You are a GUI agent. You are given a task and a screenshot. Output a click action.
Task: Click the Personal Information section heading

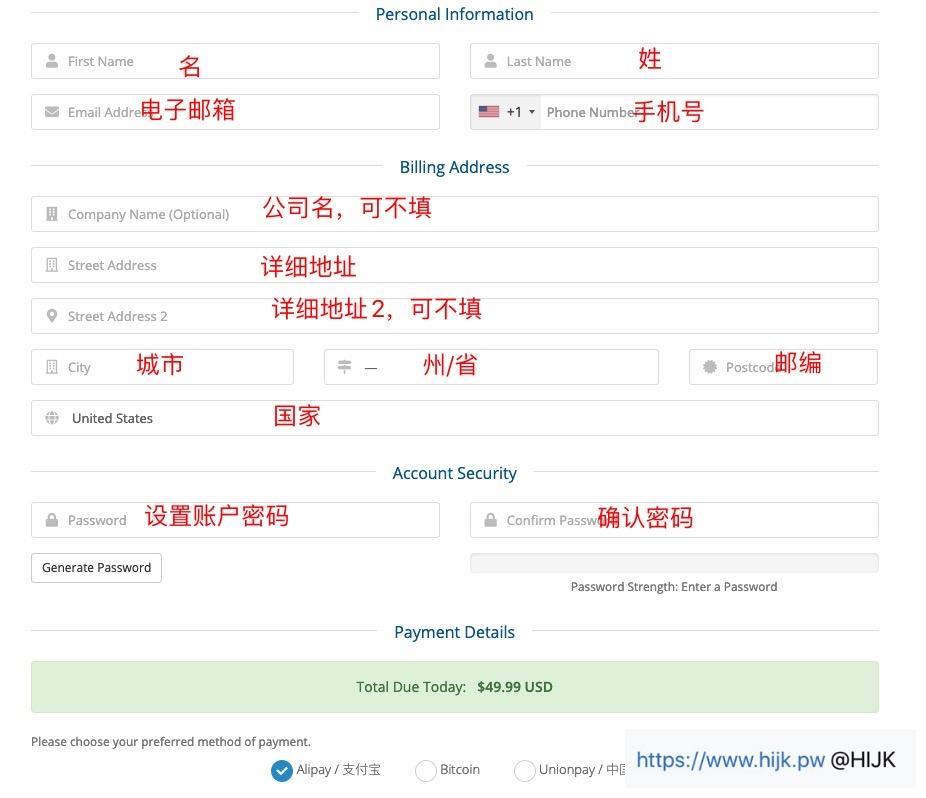pyautogui.click(x=454, y=14)
